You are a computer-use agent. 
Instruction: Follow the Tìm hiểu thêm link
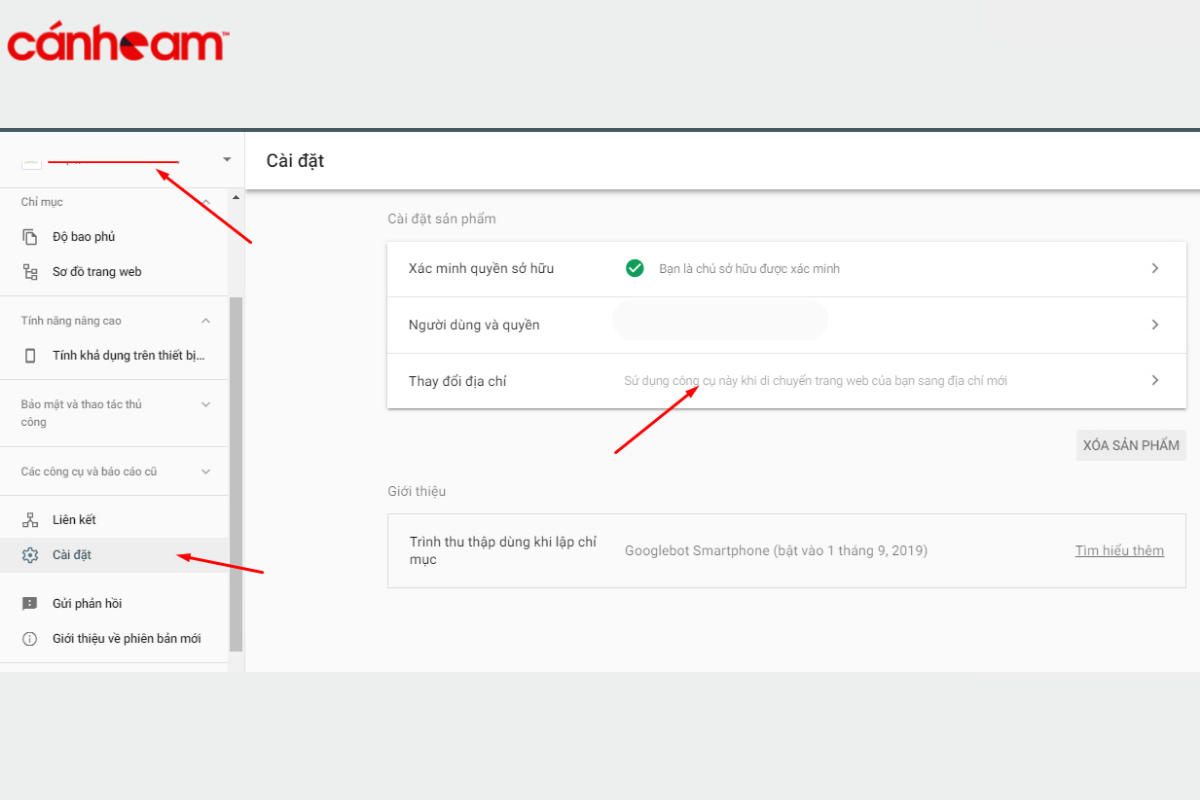(x=1119, y=551)
